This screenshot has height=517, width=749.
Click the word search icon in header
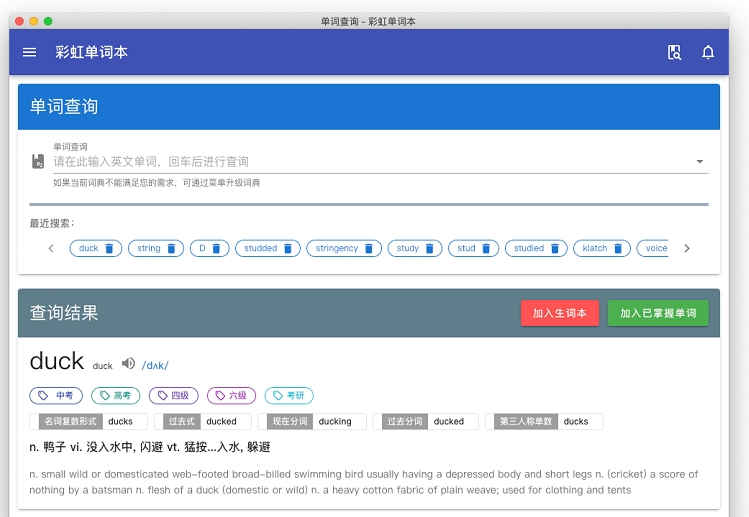tap(674, 52)
